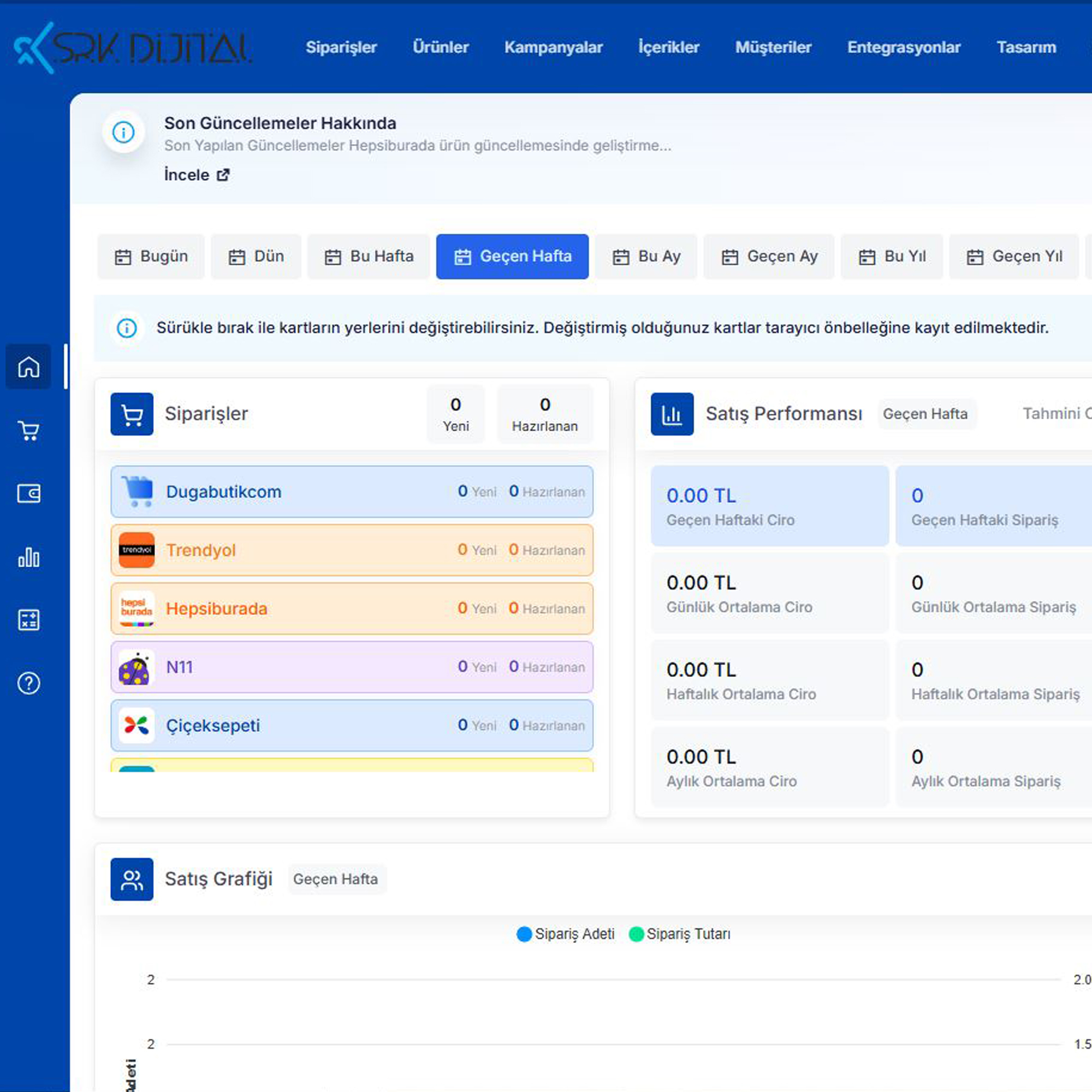
Task: Open the Tasarım menu
Action: (x=1026, y=48)
